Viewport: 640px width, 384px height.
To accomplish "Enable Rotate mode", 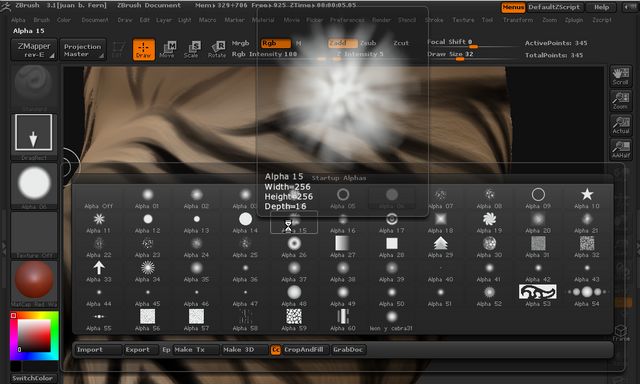I will pyautogui.click(x=216, y=50).
